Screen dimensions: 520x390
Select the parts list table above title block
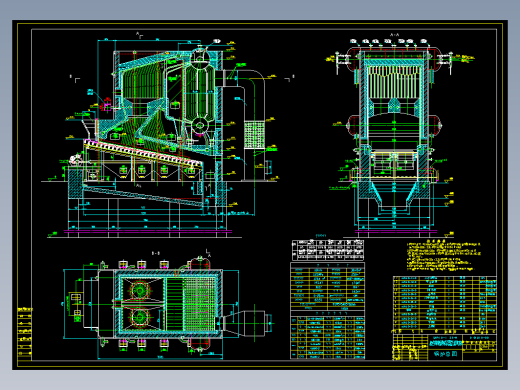click(x=445, y=304)
